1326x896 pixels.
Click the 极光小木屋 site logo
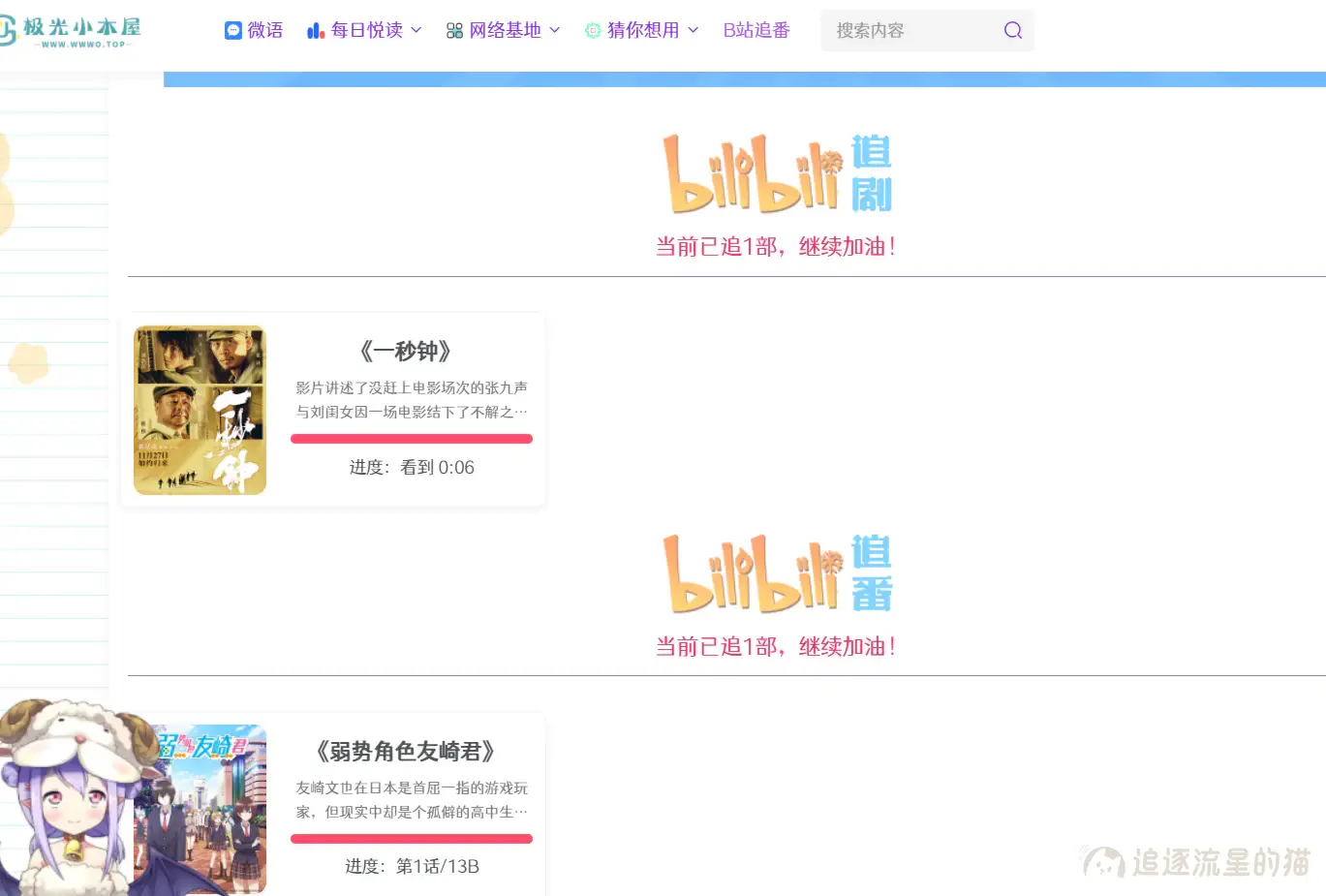(x=70, y=30)
